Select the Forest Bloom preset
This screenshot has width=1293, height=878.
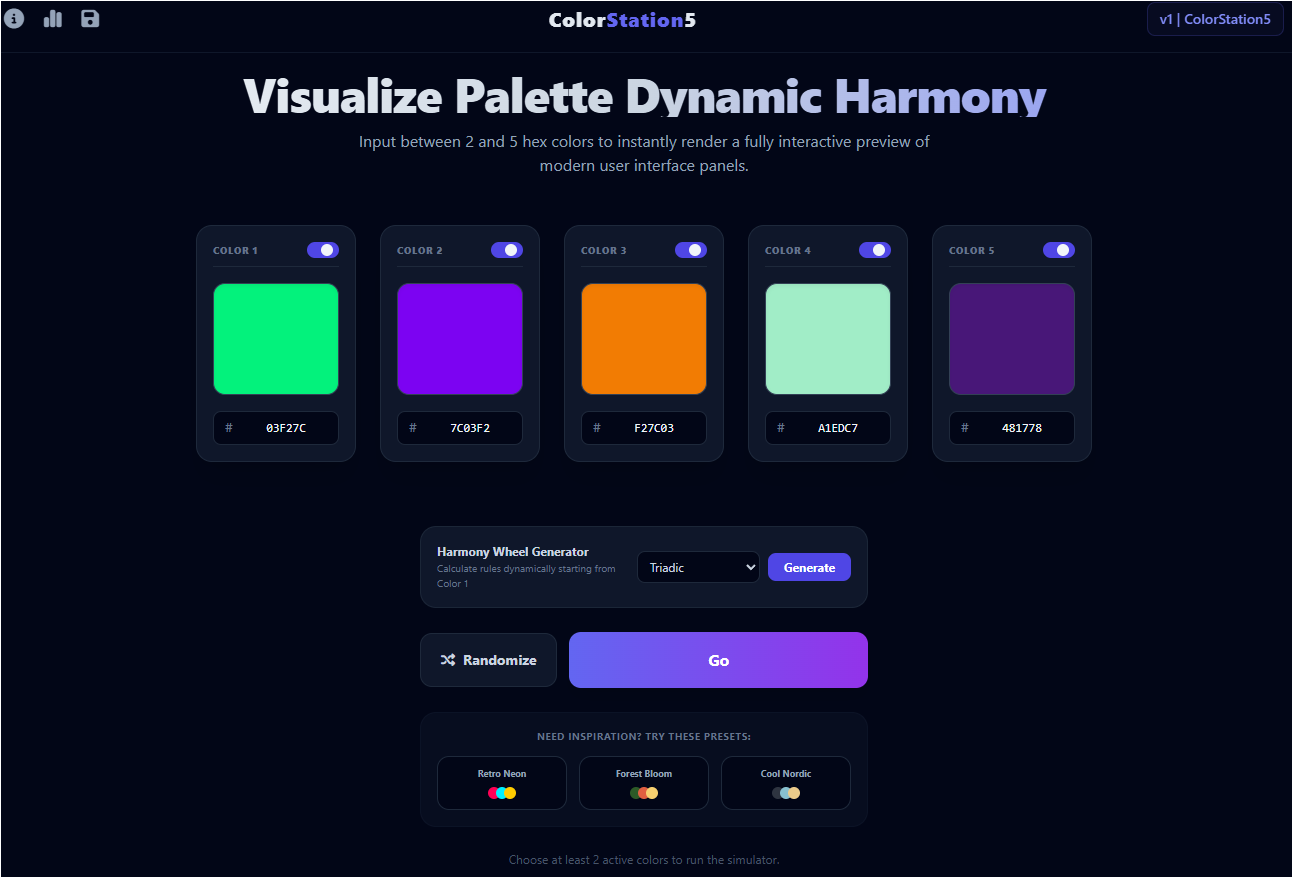[x=644, y=783]
